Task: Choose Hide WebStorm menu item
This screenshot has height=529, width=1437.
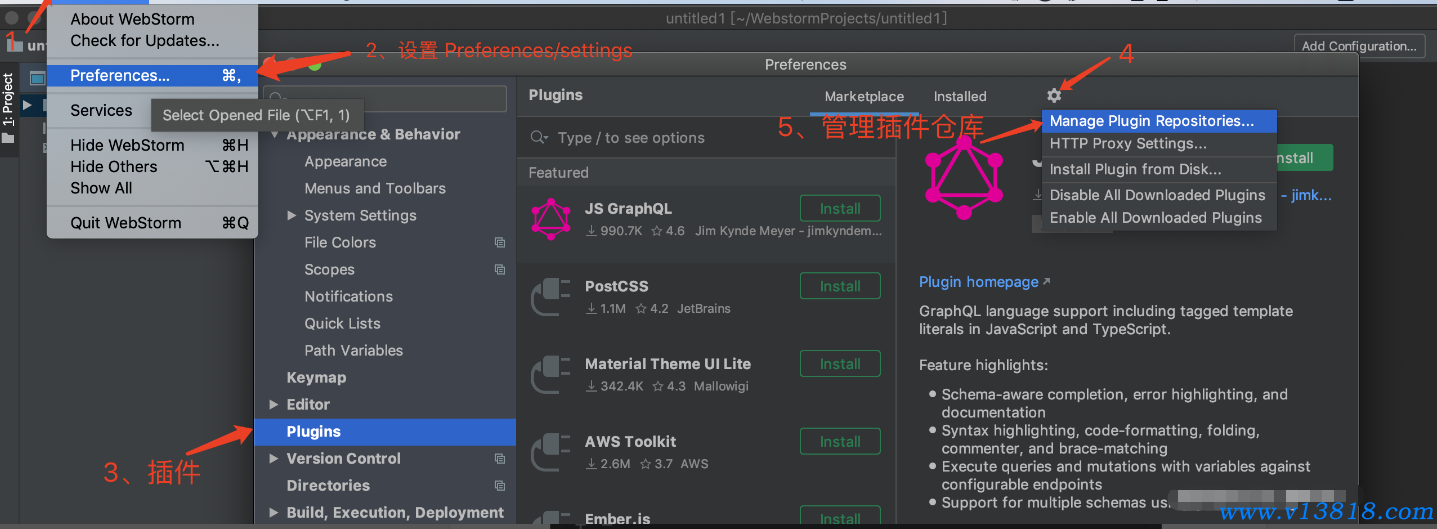Action: tap(152, 146)
